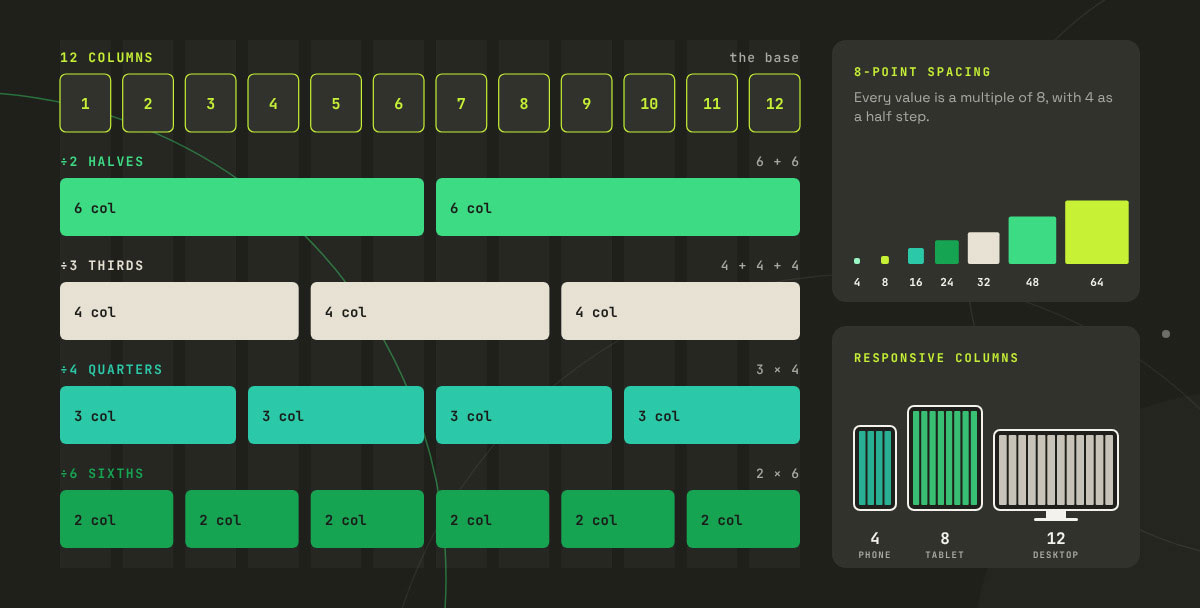Click the second '6 col' bar in Halves

pos(618,207)
